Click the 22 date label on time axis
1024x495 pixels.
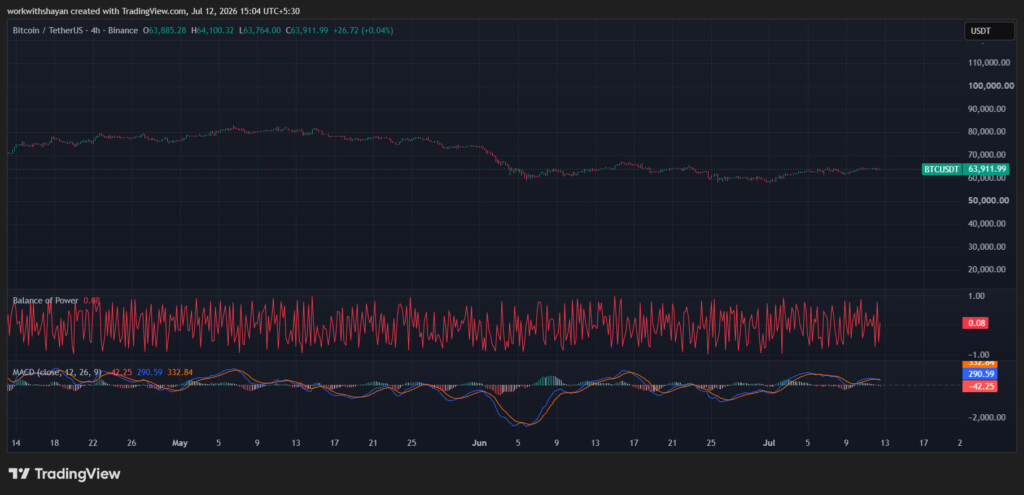pos(93,443)
